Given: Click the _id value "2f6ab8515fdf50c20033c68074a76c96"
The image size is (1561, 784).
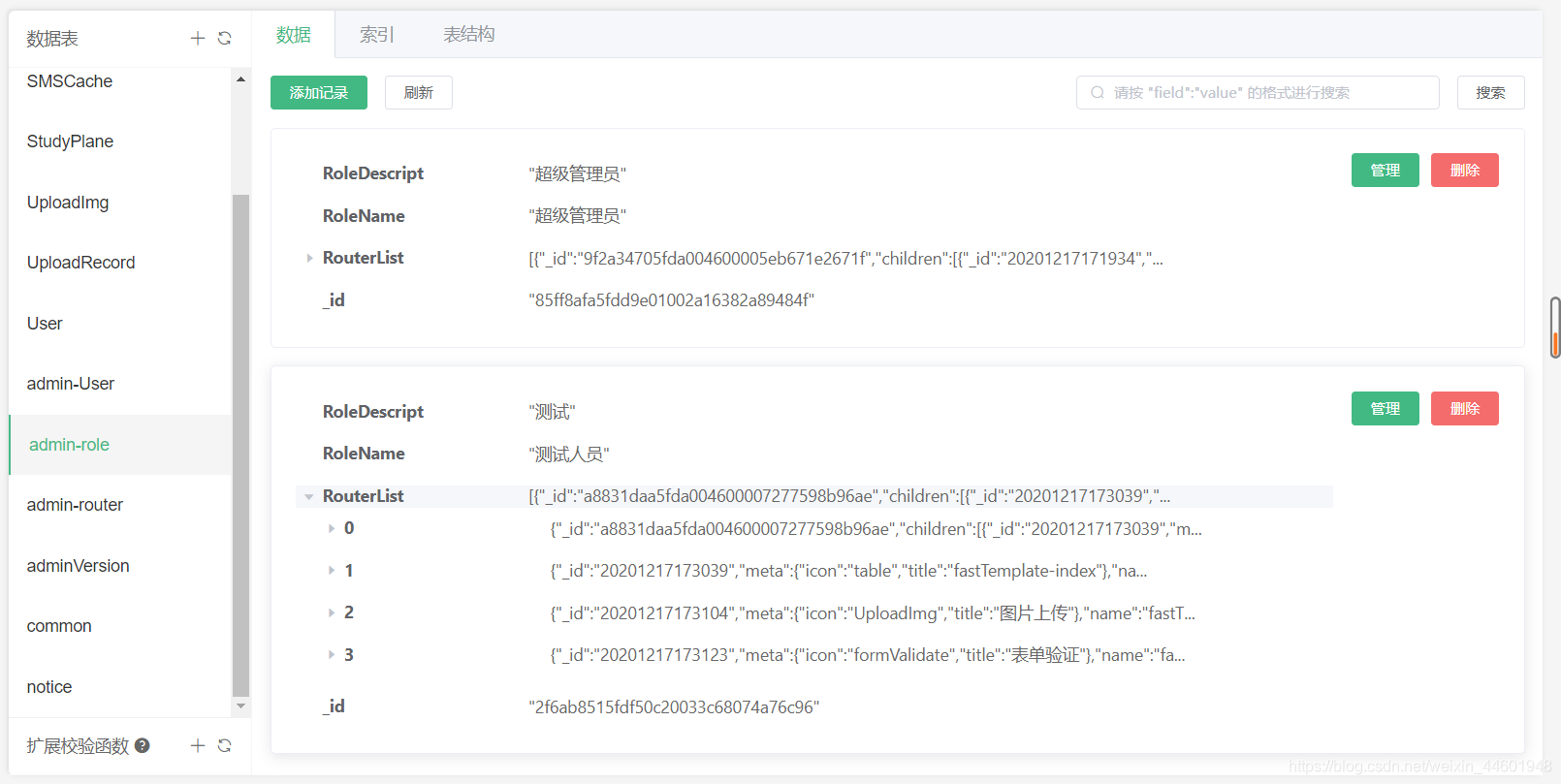Looking at the screenshot, I should 674,707.
